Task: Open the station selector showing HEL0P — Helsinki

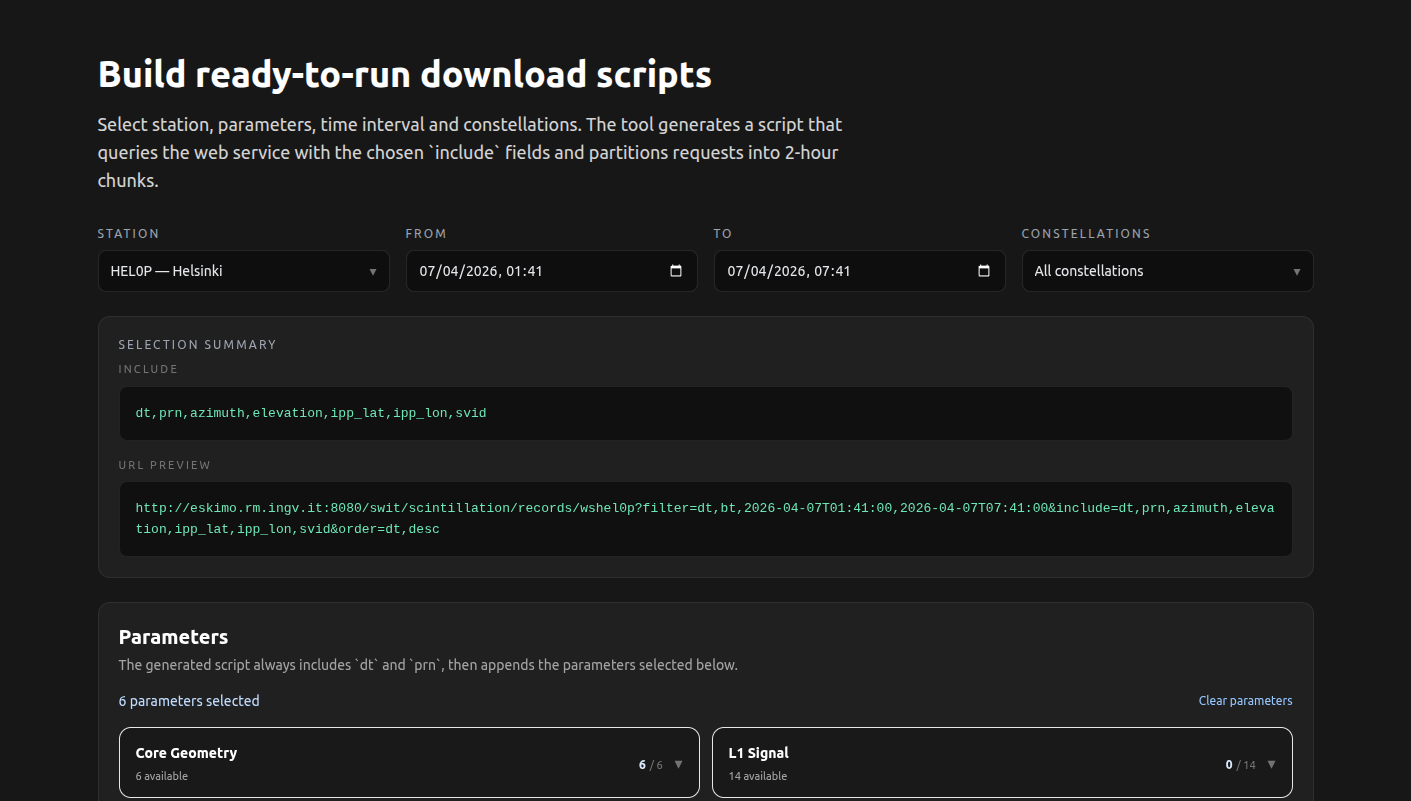Action: [x=230, y=271]
